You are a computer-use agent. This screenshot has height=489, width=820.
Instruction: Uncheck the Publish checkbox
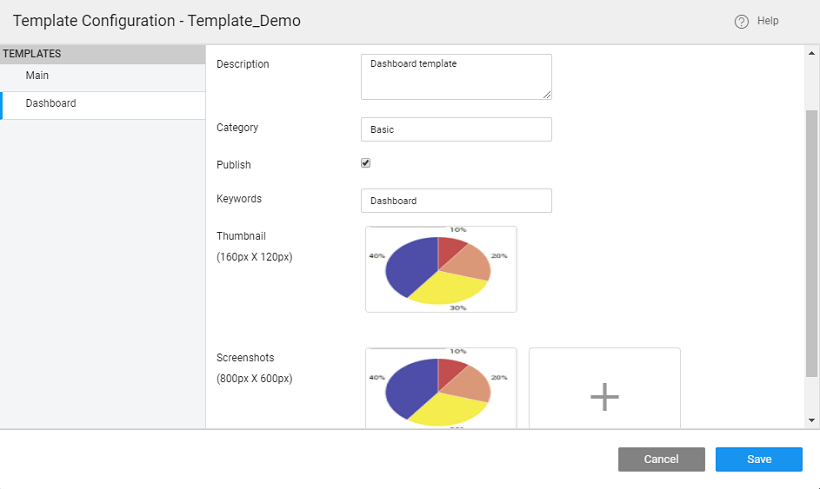pos(366,163)
